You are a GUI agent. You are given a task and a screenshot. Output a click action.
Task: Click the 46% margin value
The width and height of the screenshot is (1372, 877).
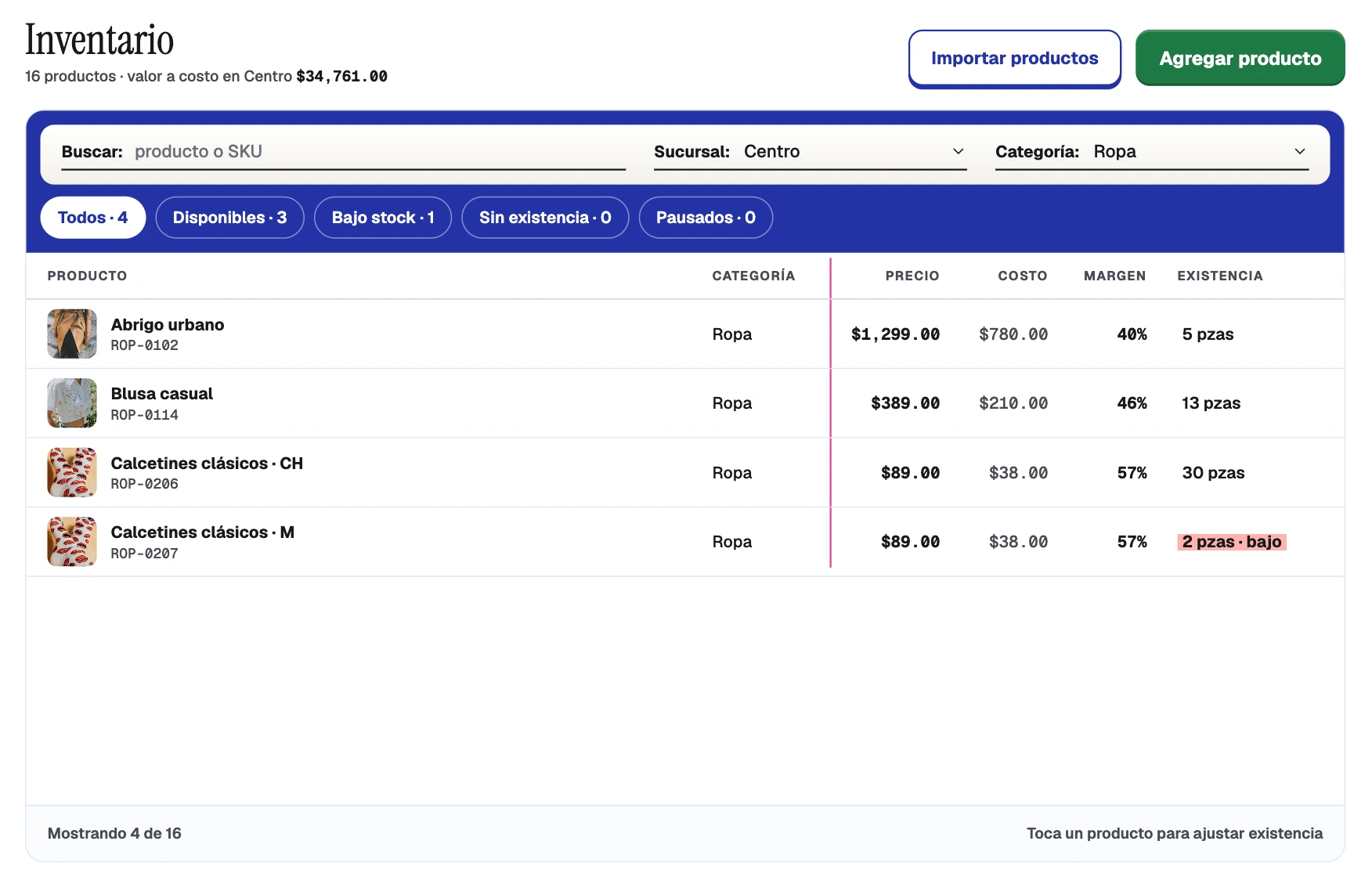point(1132,403)
